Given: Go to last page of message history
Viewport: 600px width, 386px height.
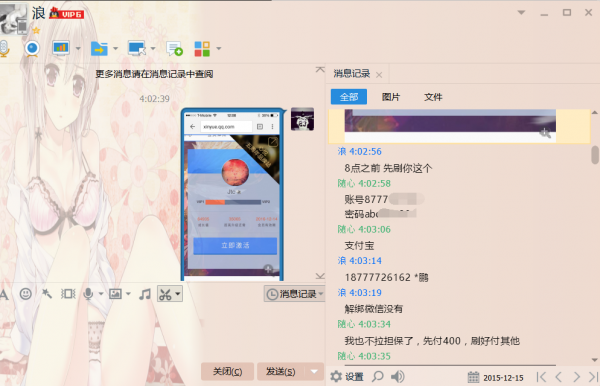Looking at the screenshot, I should coord(593,377).
